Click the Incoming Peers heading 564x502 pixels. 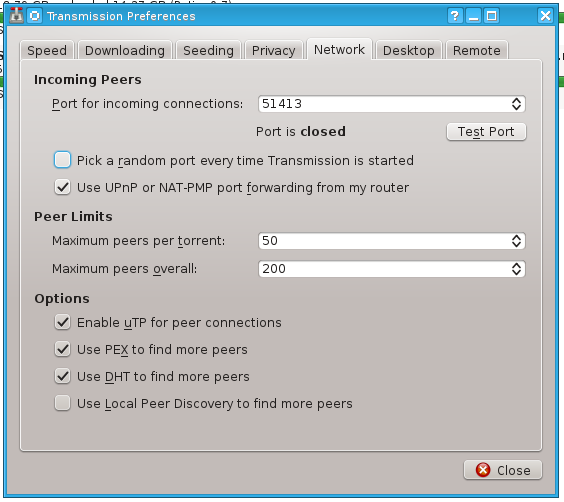(88, 79)
